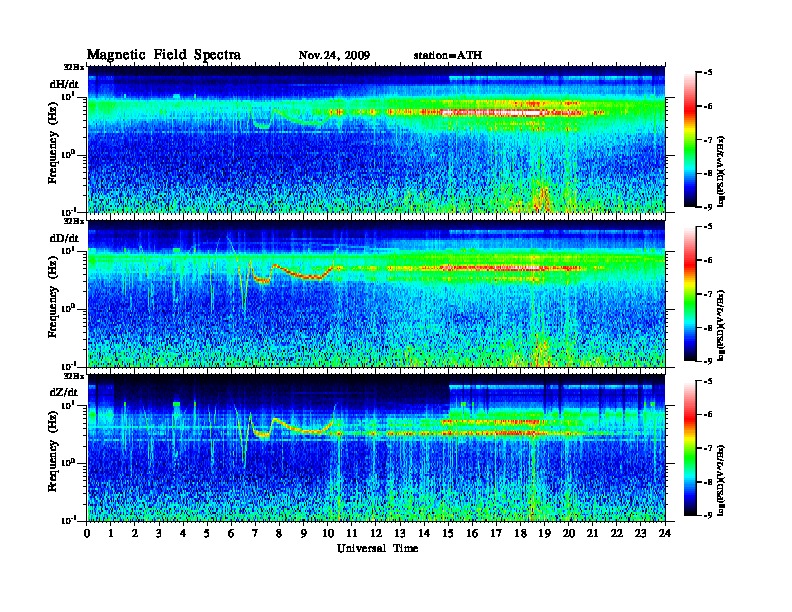The image size is (792, 612).
Task: Click the "-6" label on dZ/dt color bar
Action: pyautogui.click(x=708, y=414)
